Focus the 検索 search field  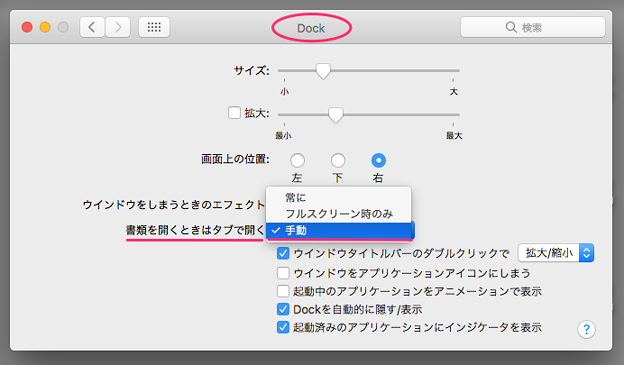(x=532, y=27)
